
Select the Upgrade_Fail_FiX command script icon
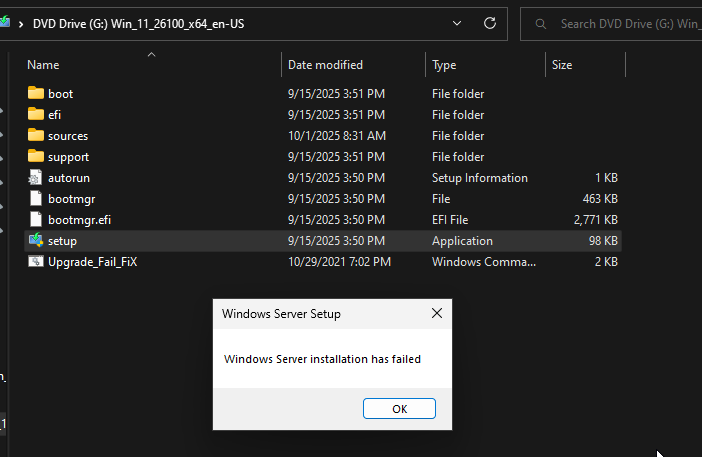36,261
